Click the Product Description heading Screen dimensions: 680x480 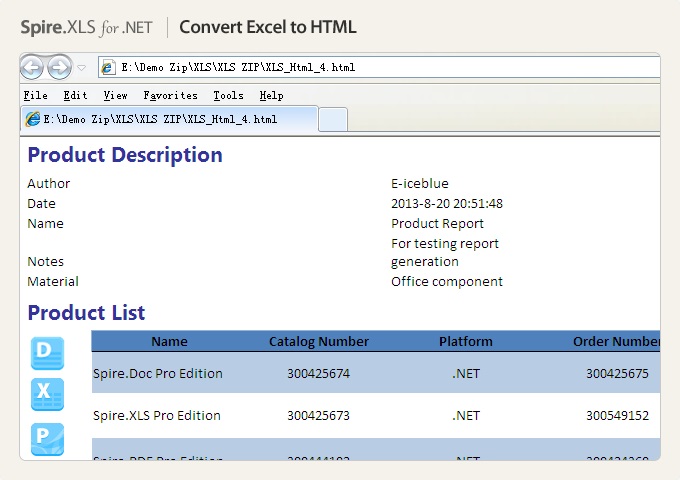click(x=125, y=155)
